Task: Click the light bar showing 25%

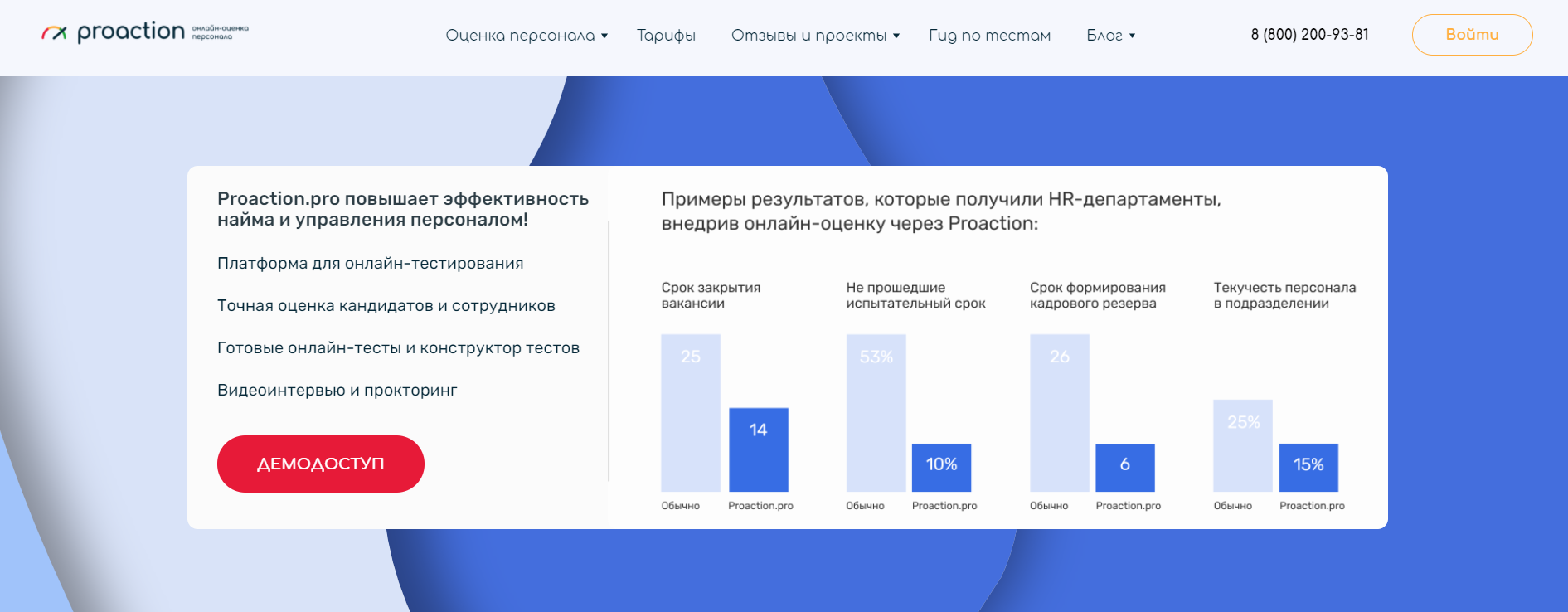Action: click(x=1243, y=445)
